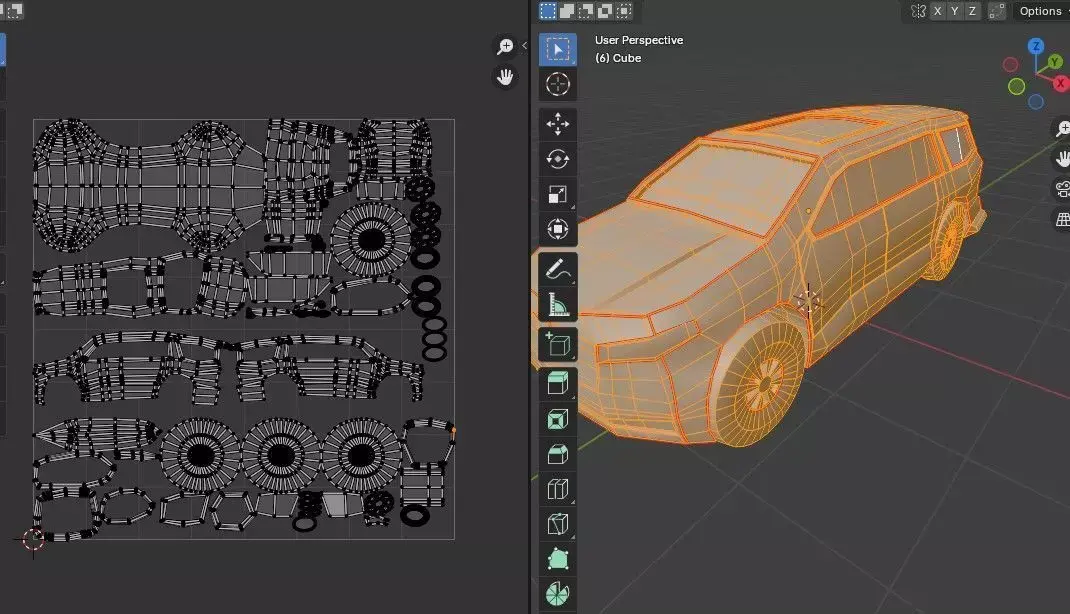Click 3D viewport pan hand icon
This screenshot has width=1070, height=614.
click(x=1062, y=159)
